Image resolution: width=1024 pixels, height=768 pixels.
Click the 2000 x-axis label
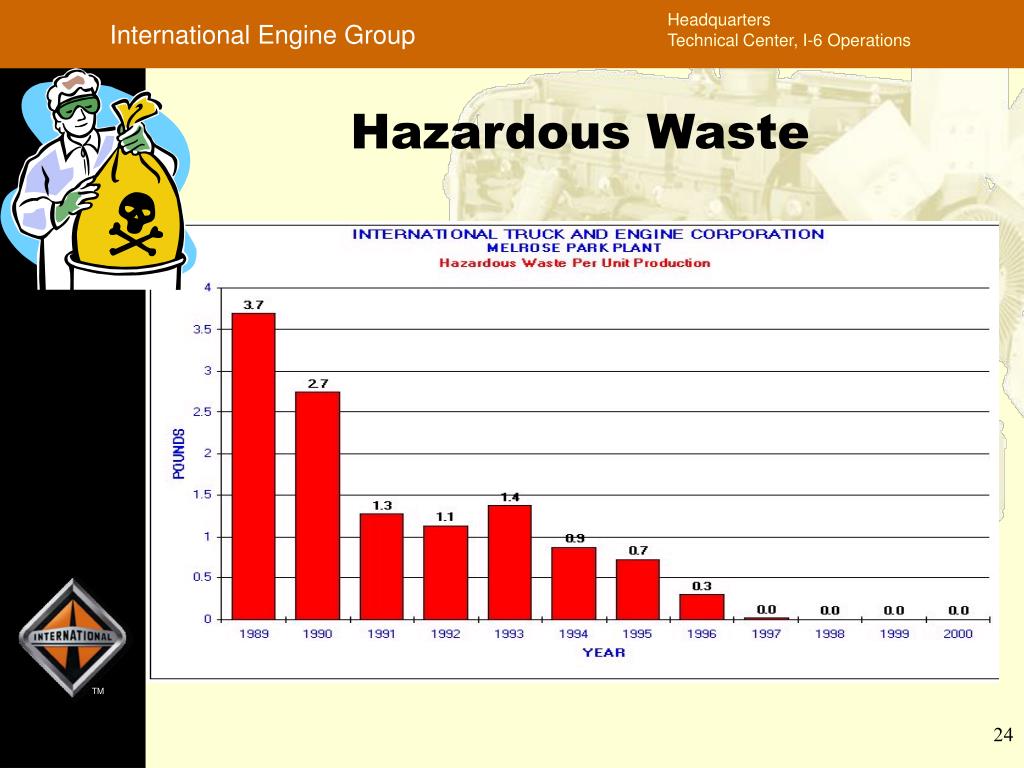click(x=957, y=633)
